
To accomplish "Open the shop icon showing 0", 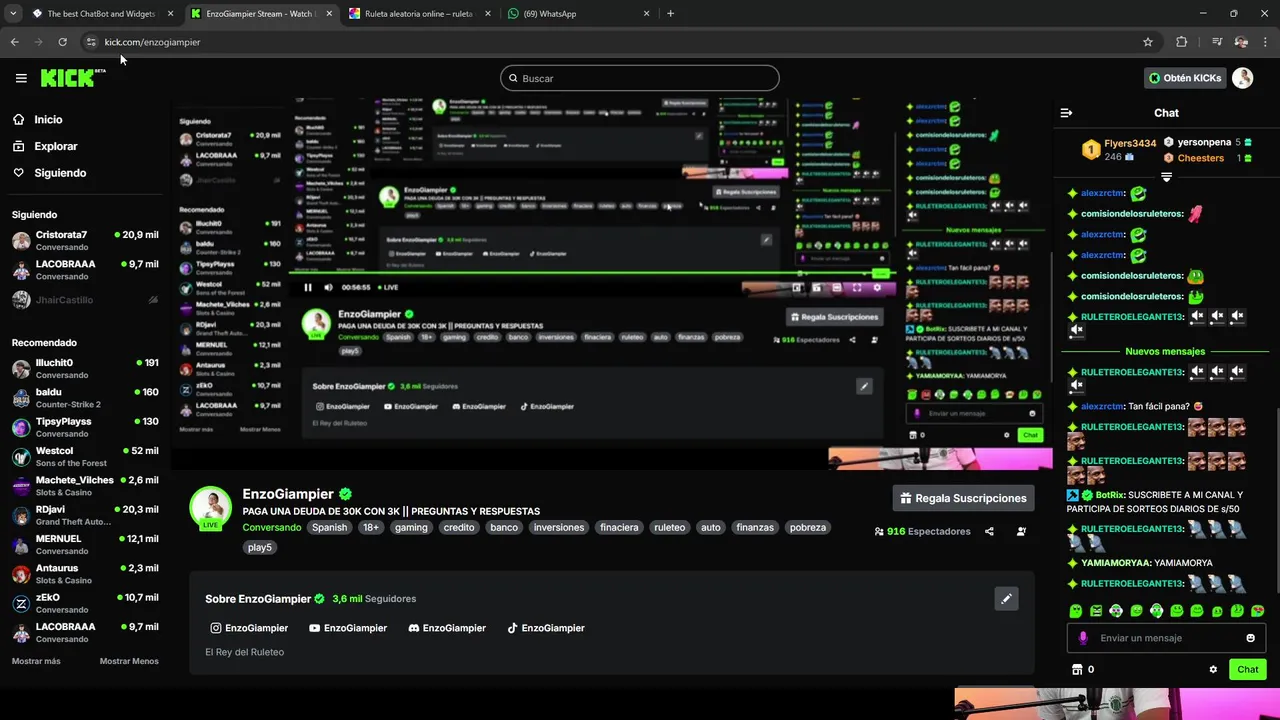I will 1083,670.
